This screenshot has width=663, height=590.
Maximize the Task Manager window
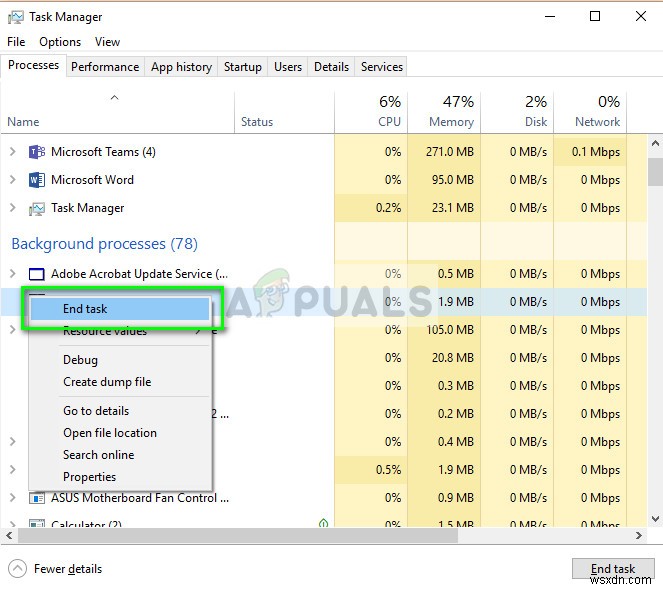[x=595, y=16]
